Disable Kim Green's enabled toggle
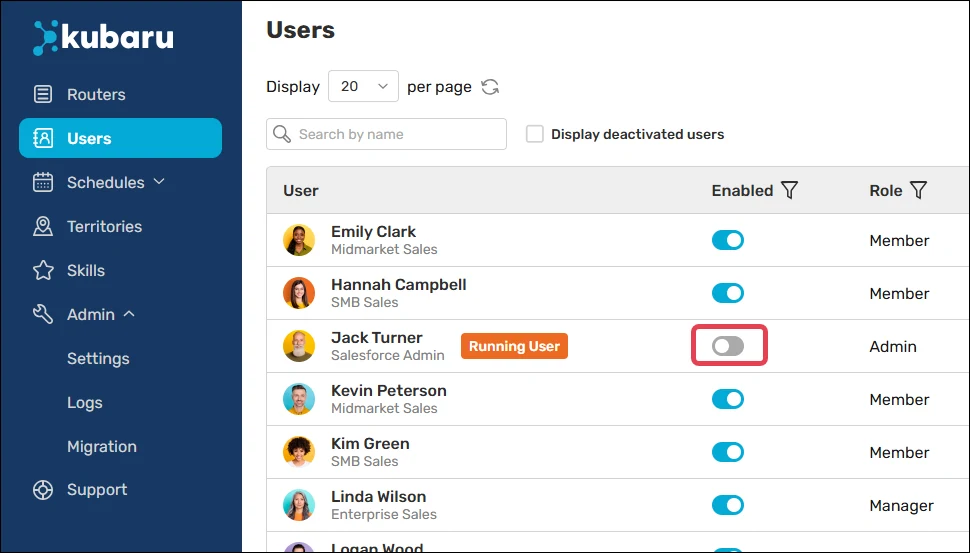The image size is (970, 553). tap(728, 452)
